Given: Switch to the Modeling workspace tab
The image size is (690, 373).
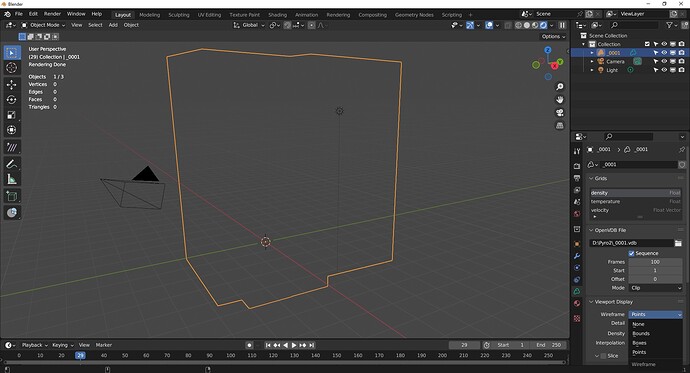Looking at the screenshot, I should point(150,15).
